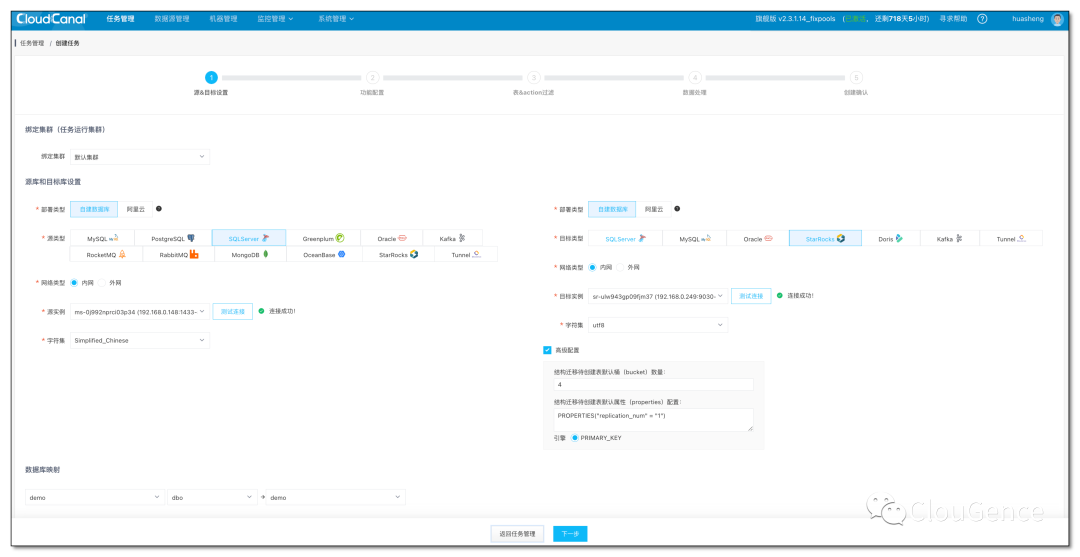Choose target 自建数据库 deployment type
1080x557 pixels.
point(612,209)
